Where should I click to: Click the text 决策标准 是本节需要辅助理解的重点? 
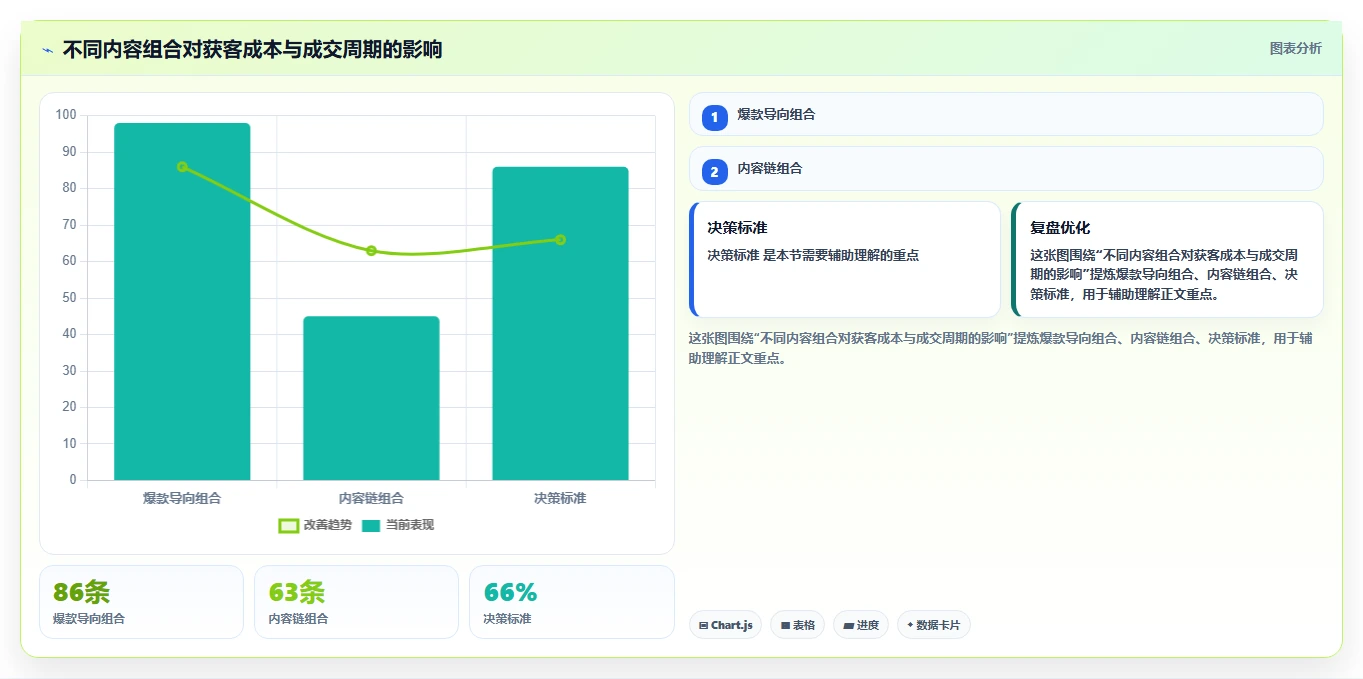pyautogui.click(x=813, y=255)
